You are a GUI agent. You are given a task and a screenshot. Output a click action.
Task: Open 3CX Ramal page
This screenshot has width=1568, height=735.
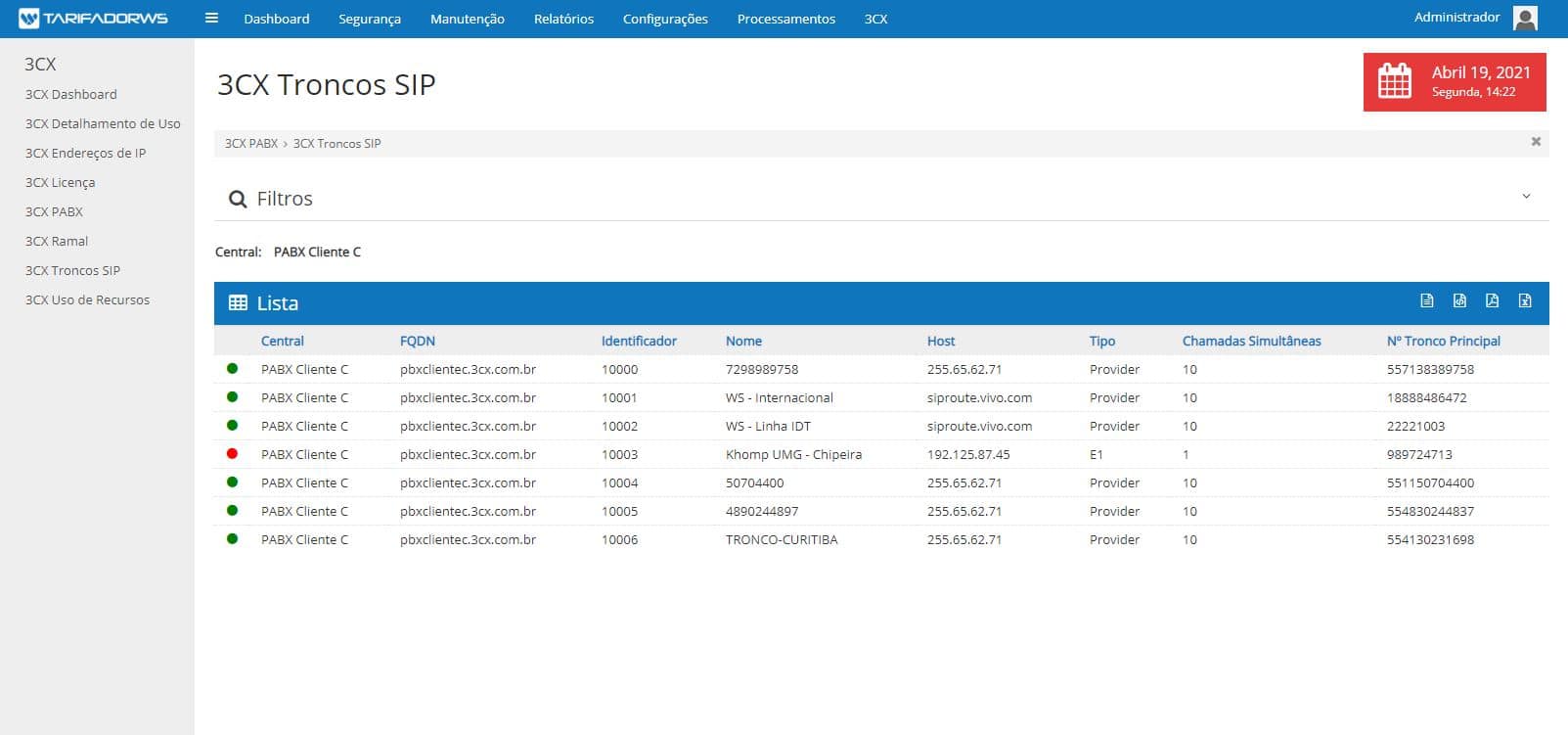[57, 241]
